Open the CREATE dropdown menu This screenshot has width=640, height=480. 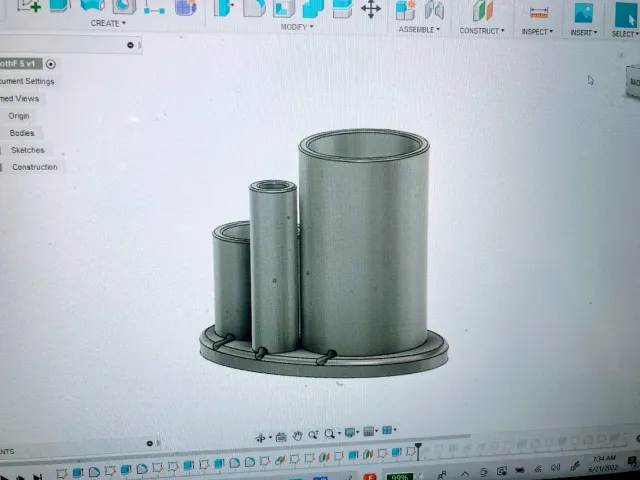pos(108,23)
